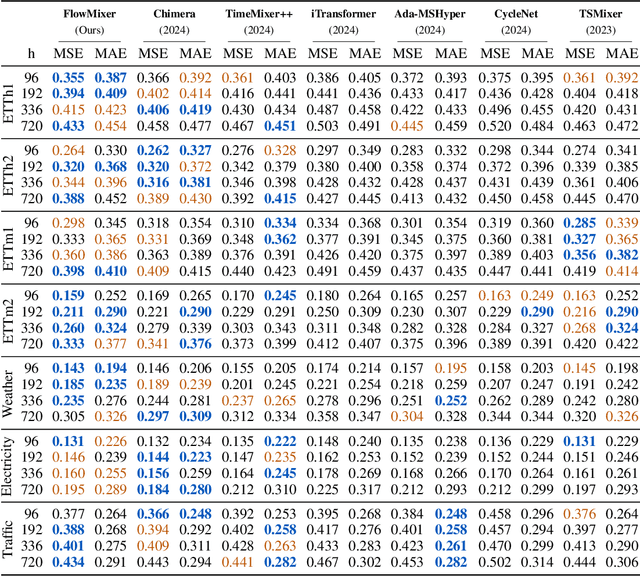The width and height of the screenshot is (640, 576).
Task: Click FlowMixer MSE 0.143 for Weather 96
Action: pyautogui.click(x=68, y=368)
